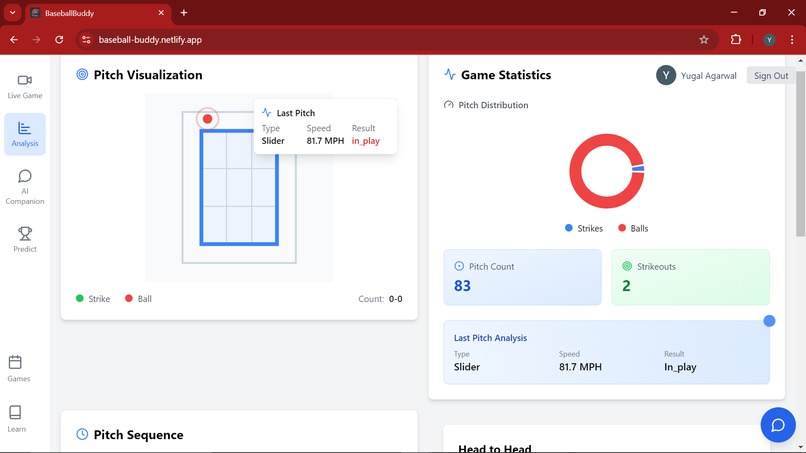Open the AI Companion chat icon
Image resolution: width=806 pixels, height=453 pixels.
25,176
